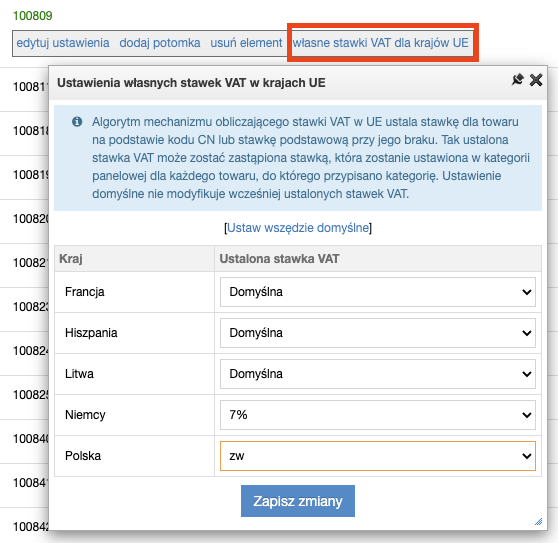
Task: Open the Francja VAT rate dropdown
Action: [x=378, y=292]
